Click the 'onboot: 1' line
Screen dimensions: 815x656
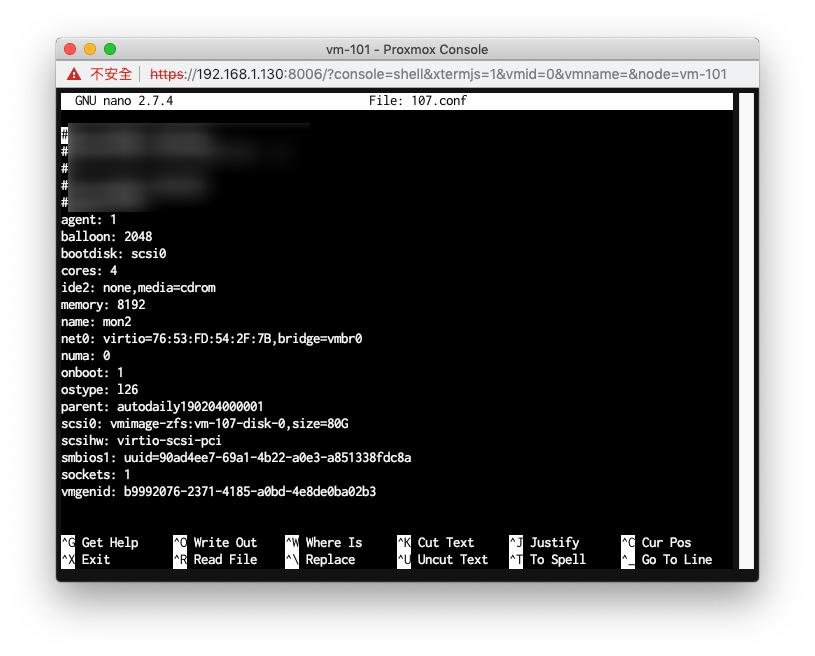[x=92, y=373]
